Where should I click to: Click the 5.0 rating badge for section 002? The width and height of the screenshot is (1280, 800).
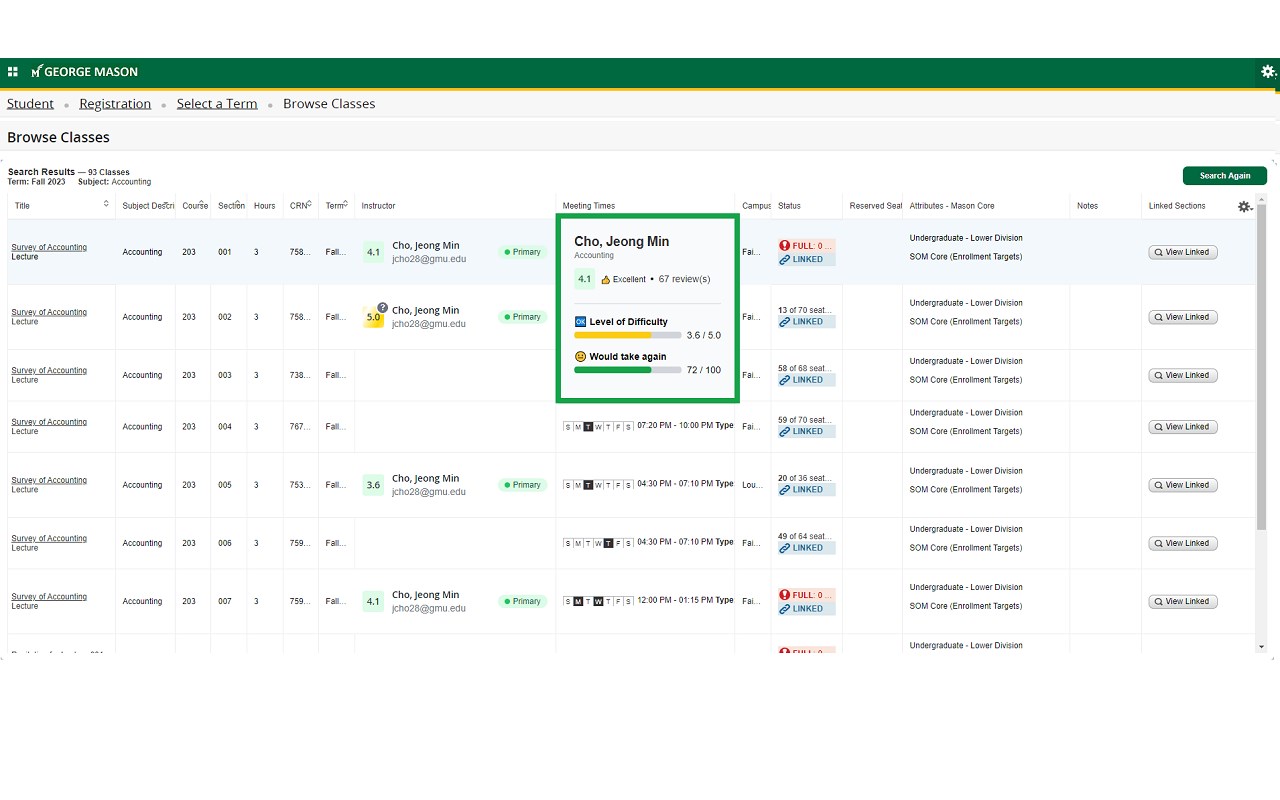pos(373,317)
